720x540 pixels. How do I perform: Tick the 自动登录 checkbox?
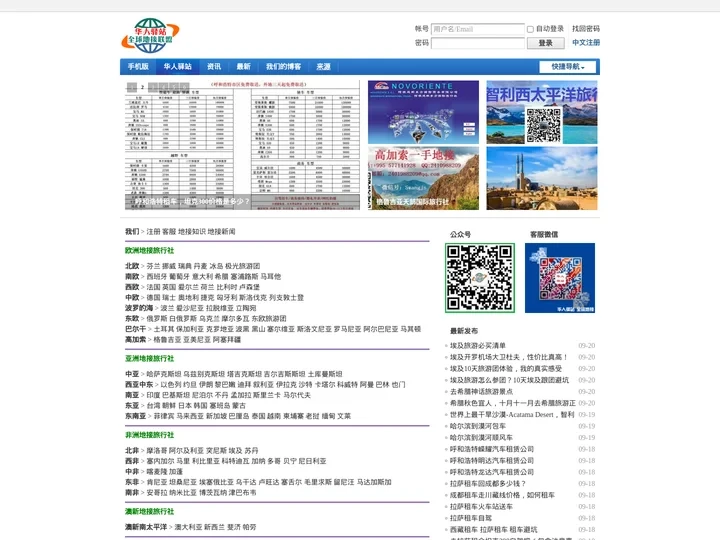click(x=530, y=29)
